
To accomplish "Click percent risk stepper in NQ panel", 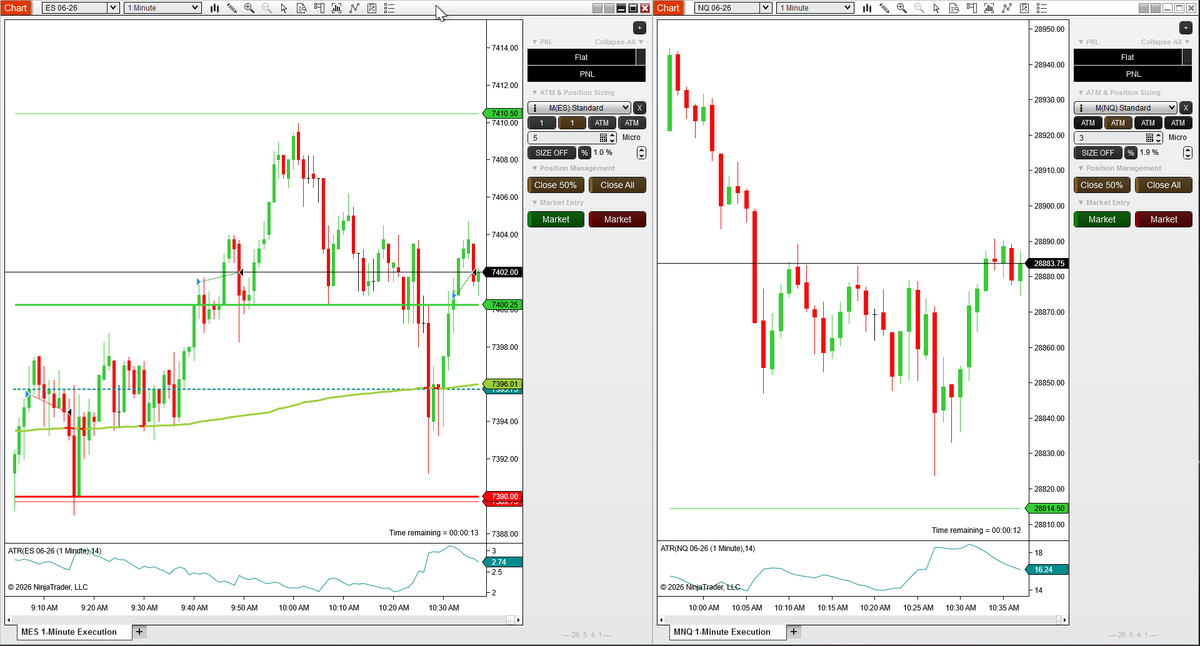I will coord(1187,153).
